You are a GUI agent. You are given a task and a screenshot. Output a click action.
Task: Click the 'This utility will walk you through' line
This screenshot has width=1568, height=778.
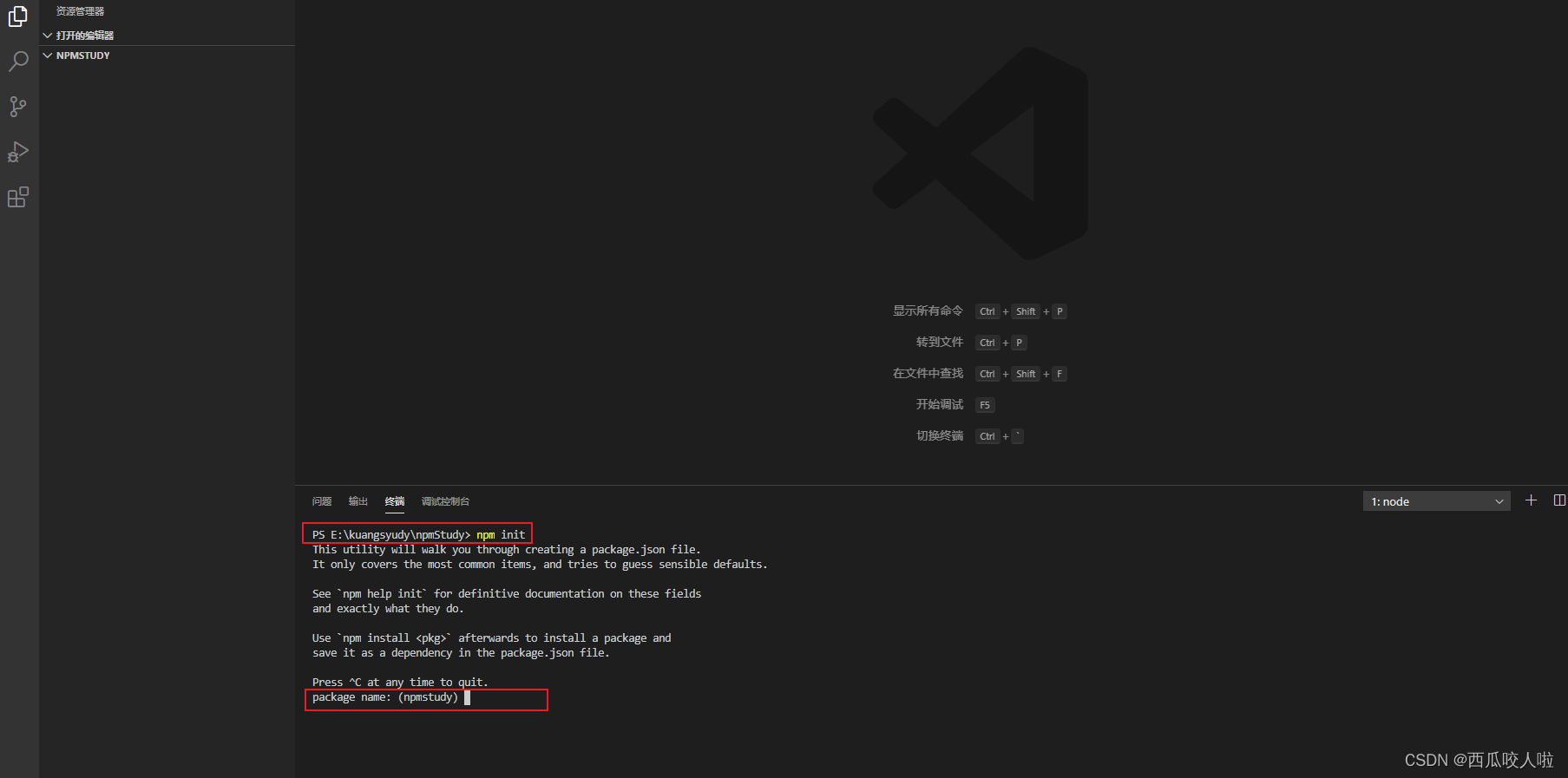[x=507, y=550]
